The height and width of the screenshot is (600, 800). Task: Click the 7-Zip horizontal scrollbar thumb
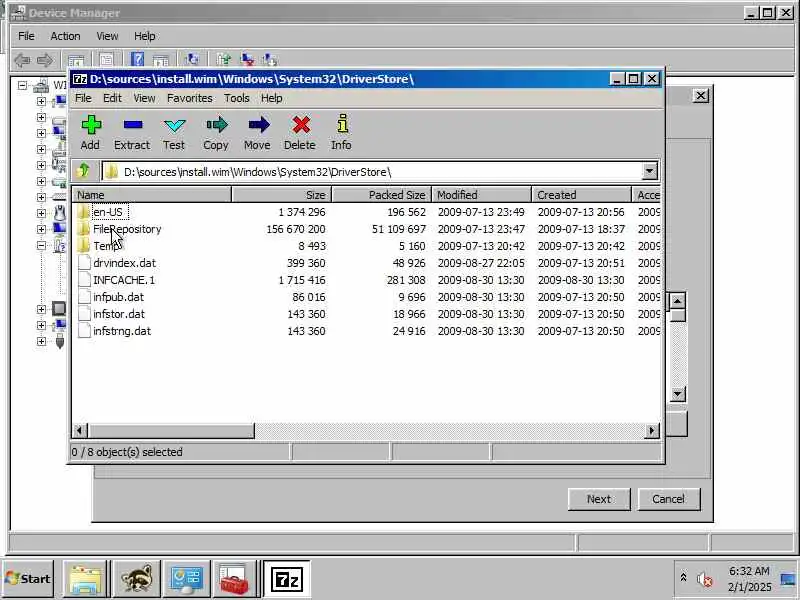[x=171, y=431]
